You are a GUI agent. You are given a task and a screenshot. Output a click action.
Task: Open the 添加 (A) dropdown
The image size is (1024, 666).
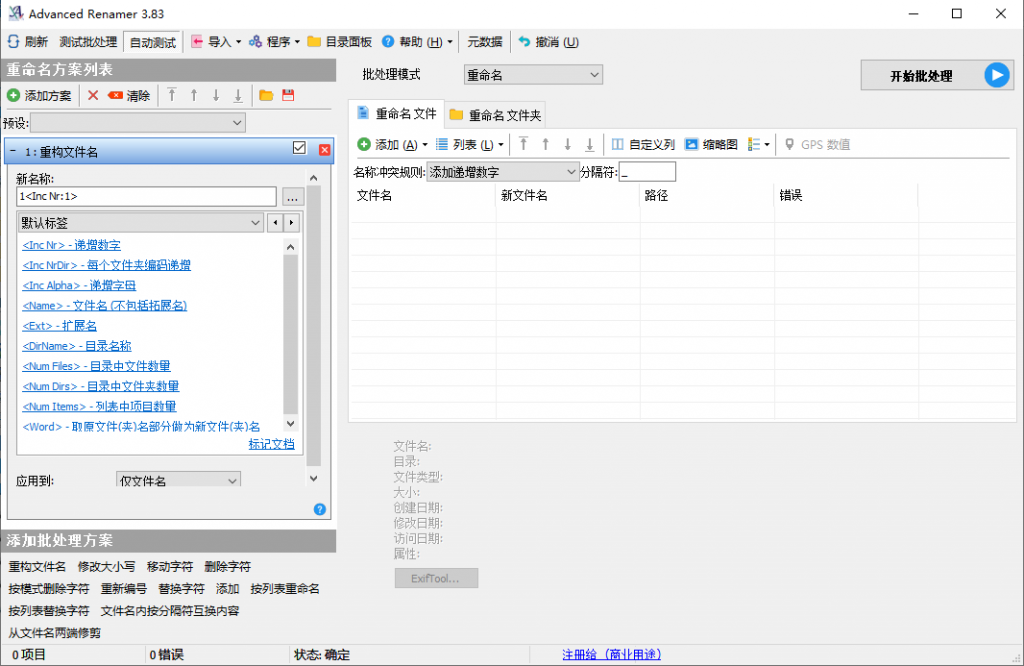point(392,144)
